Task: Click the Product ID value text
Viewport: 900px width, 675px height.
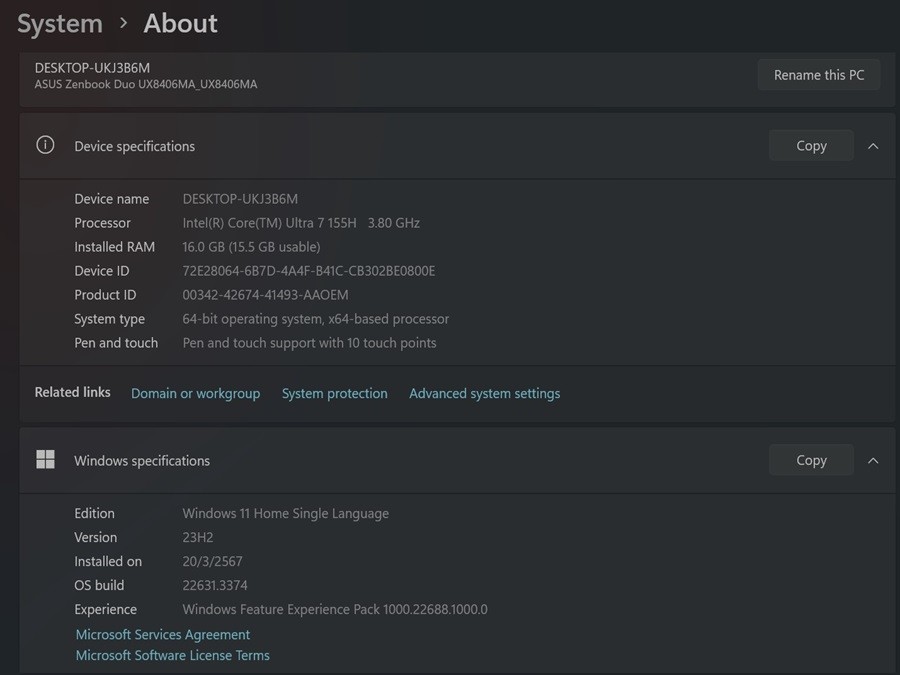Action: (x=265, y=295)
